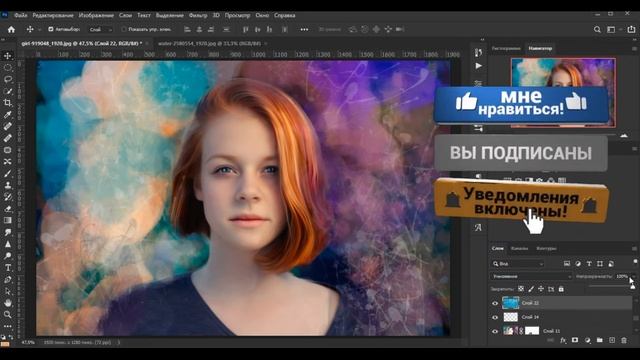Select the Type tool
Image resolution: width=640 pixels, height=360 pixels.
coord(8,268)
